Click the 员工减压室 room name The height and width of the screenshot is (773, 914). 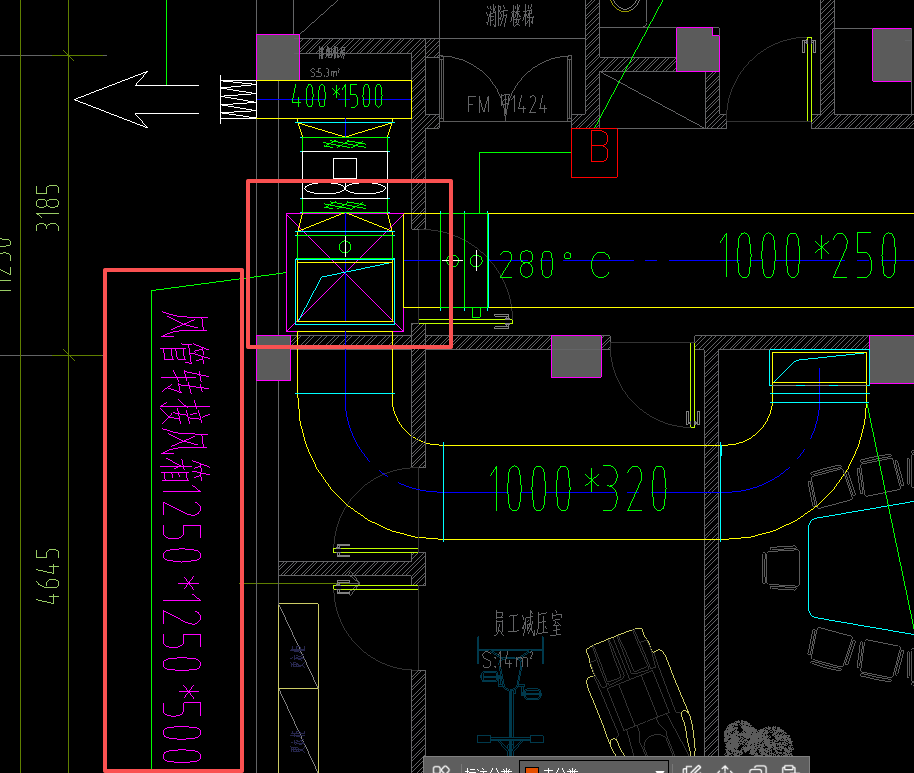(528, 624)
